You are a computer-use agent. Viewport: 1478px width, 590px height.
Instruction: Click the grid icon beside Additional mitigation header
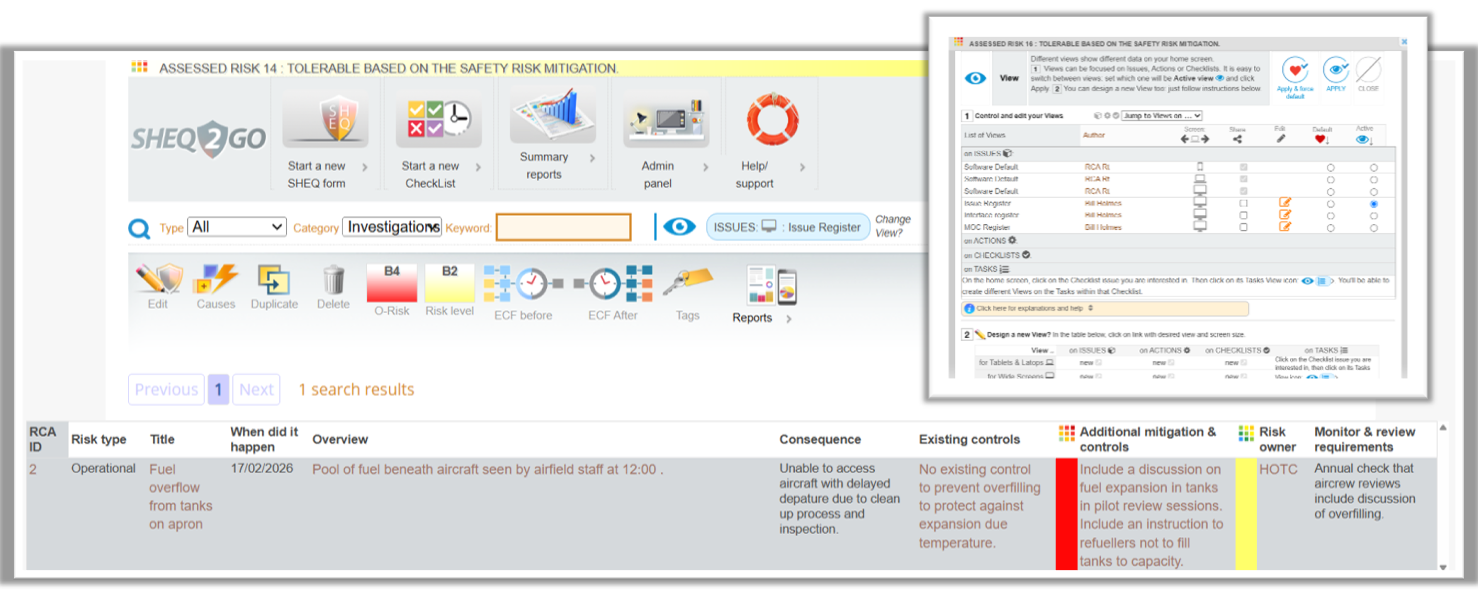tap(1067, 433)
